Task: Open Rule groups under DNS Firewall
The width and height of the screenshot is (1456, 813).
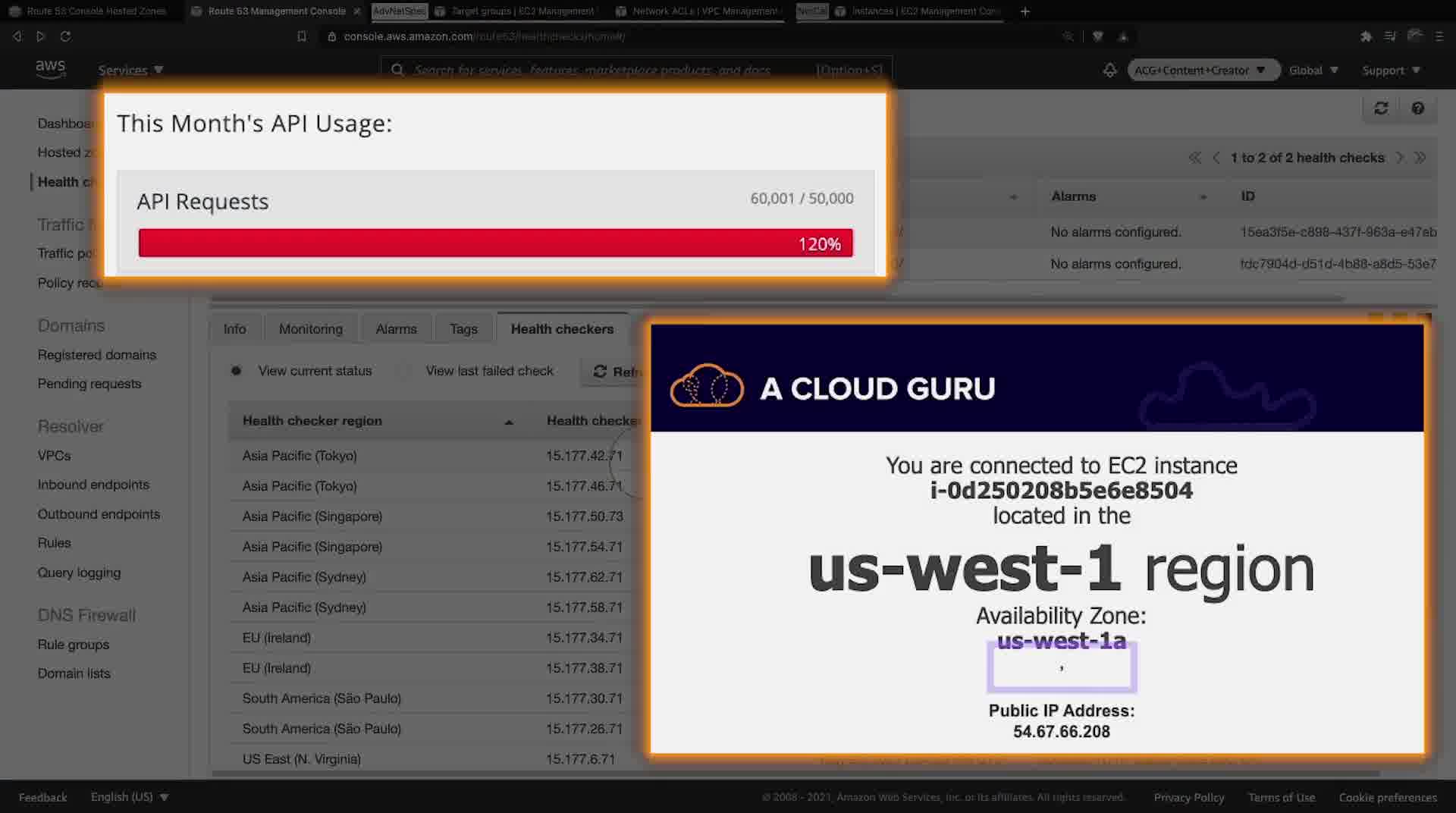Action: pos(74,645)
